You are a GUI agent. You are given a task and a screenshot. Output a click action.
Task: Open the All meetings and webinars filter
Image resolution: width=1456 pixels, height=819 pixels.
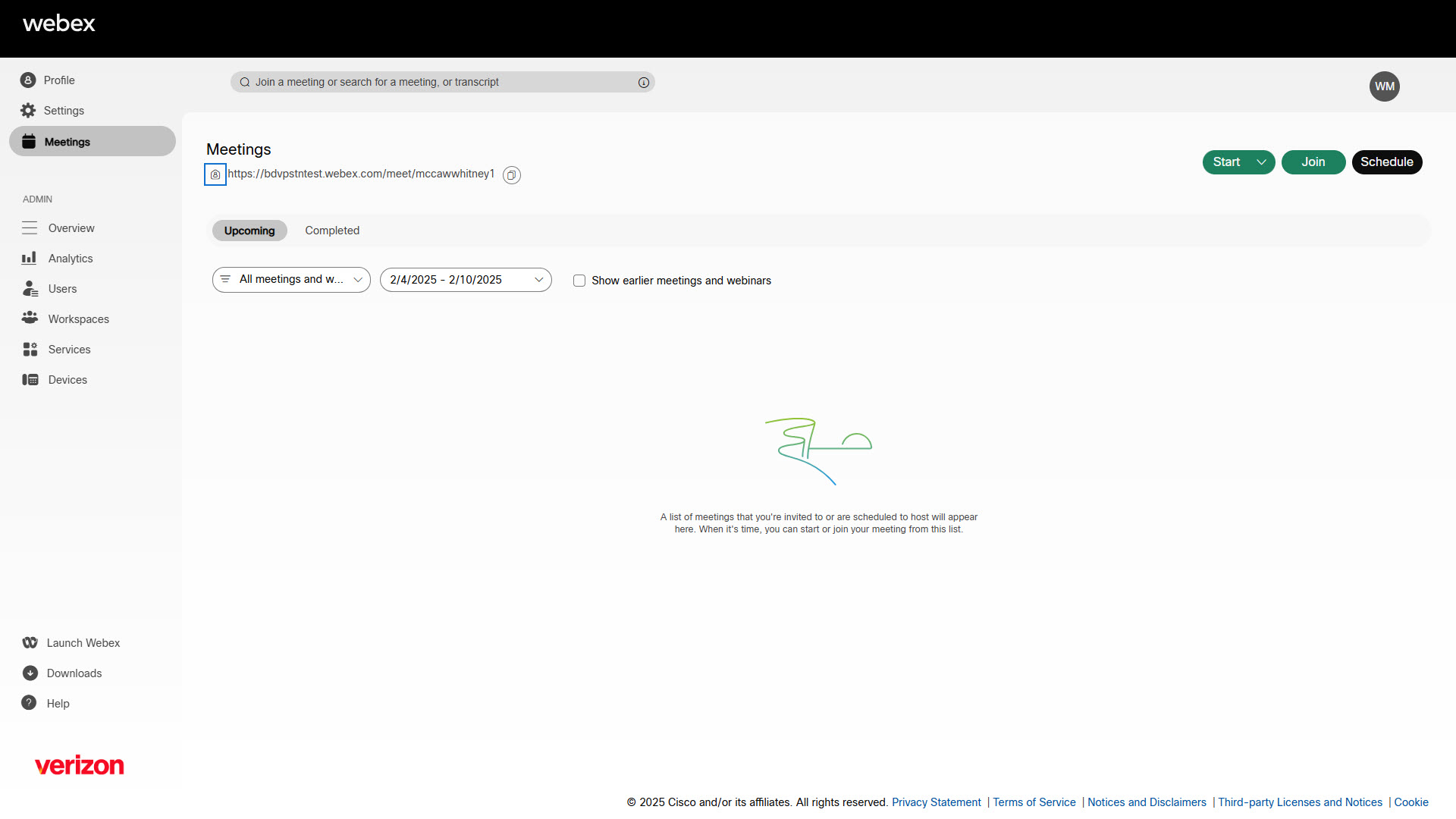[291, 280]
